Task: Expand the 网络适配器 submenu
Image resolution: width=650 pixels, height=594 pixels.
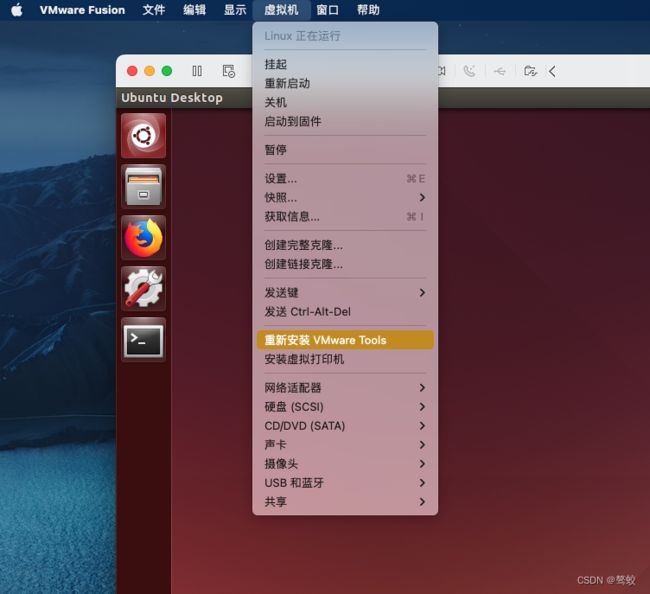Action: click(x=345, y=388)
